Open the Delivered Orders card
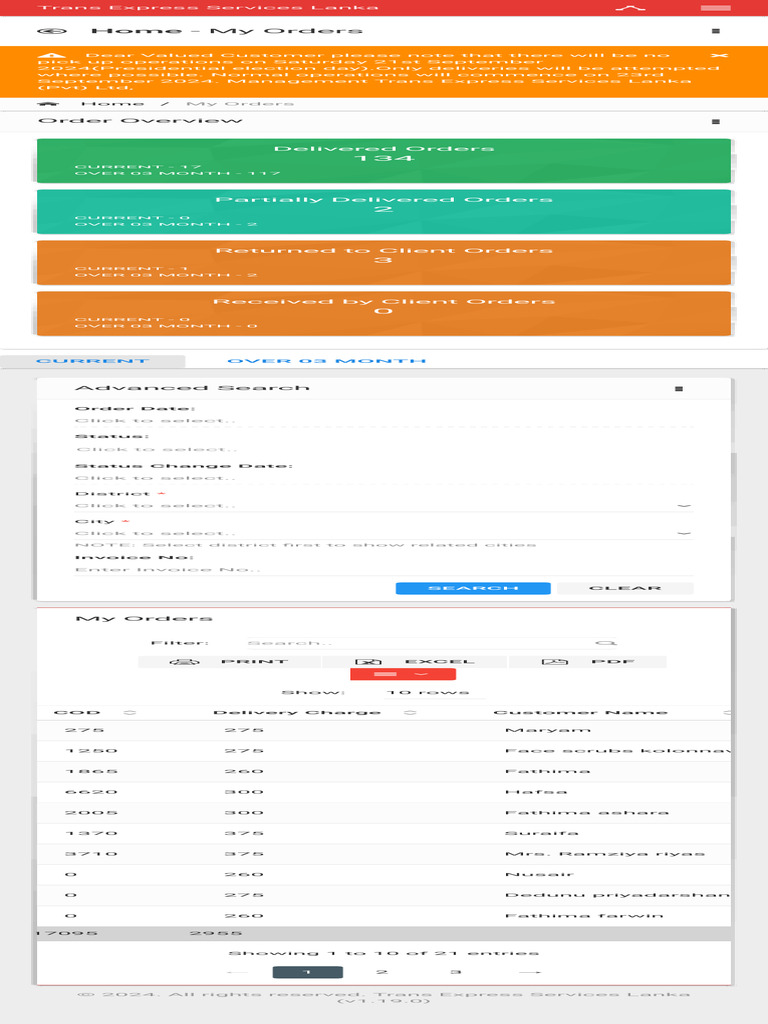 coord(383,161)
